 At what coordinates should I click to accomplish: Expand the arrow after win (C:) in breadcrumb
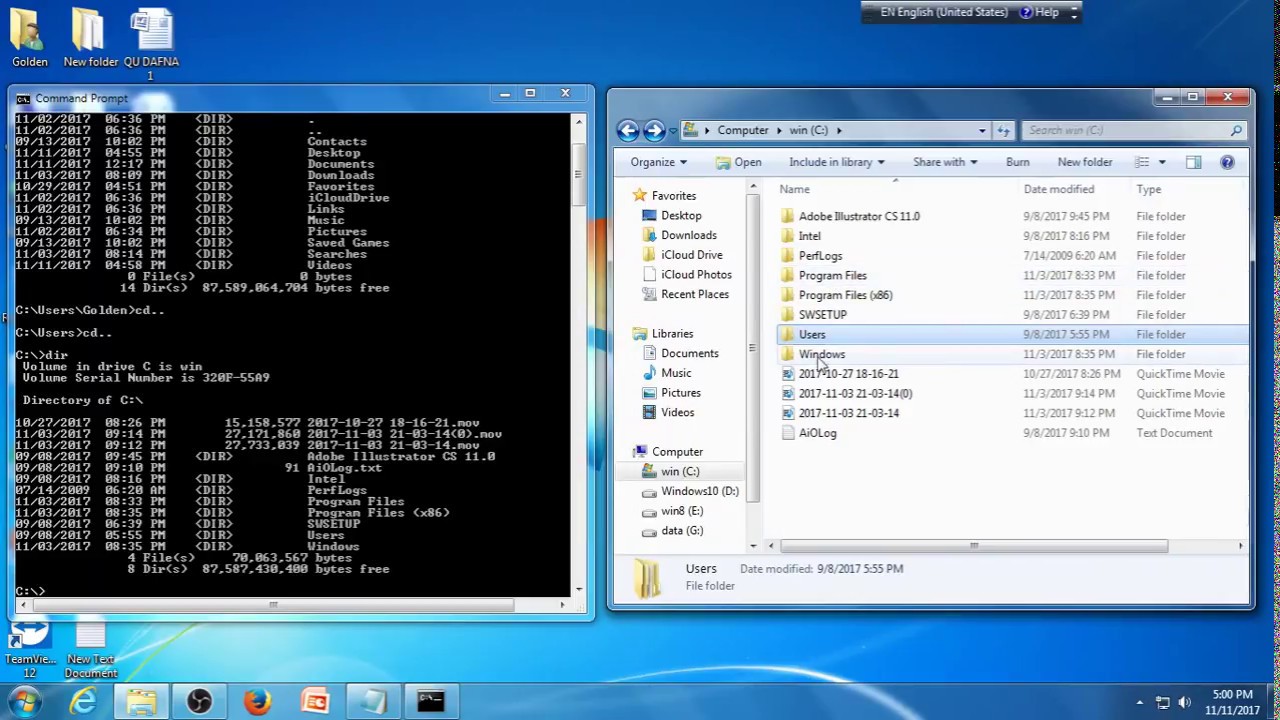coord(839,130)
